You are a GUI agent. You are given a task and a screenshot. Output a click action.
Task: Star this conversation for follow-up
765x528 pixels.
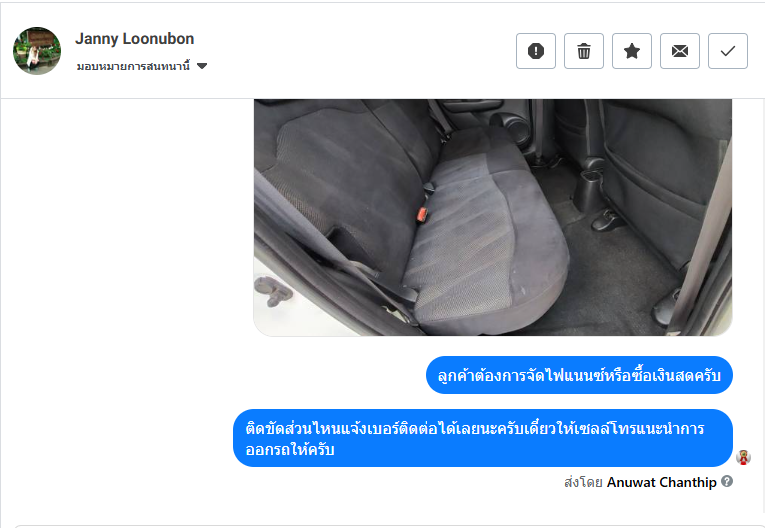click(632, 51)
